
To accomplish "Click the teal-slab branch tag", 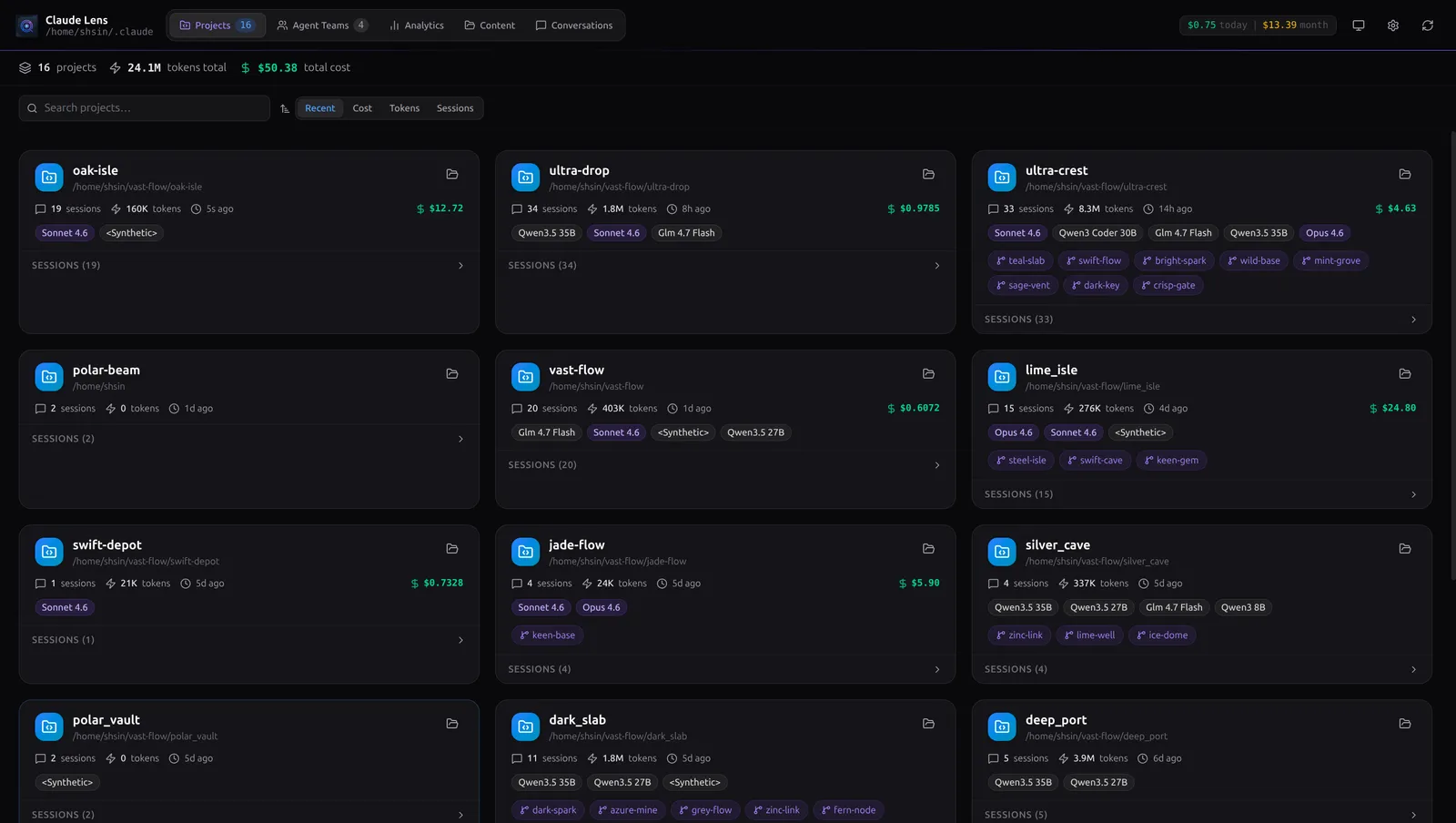I will pos(1020,261).
